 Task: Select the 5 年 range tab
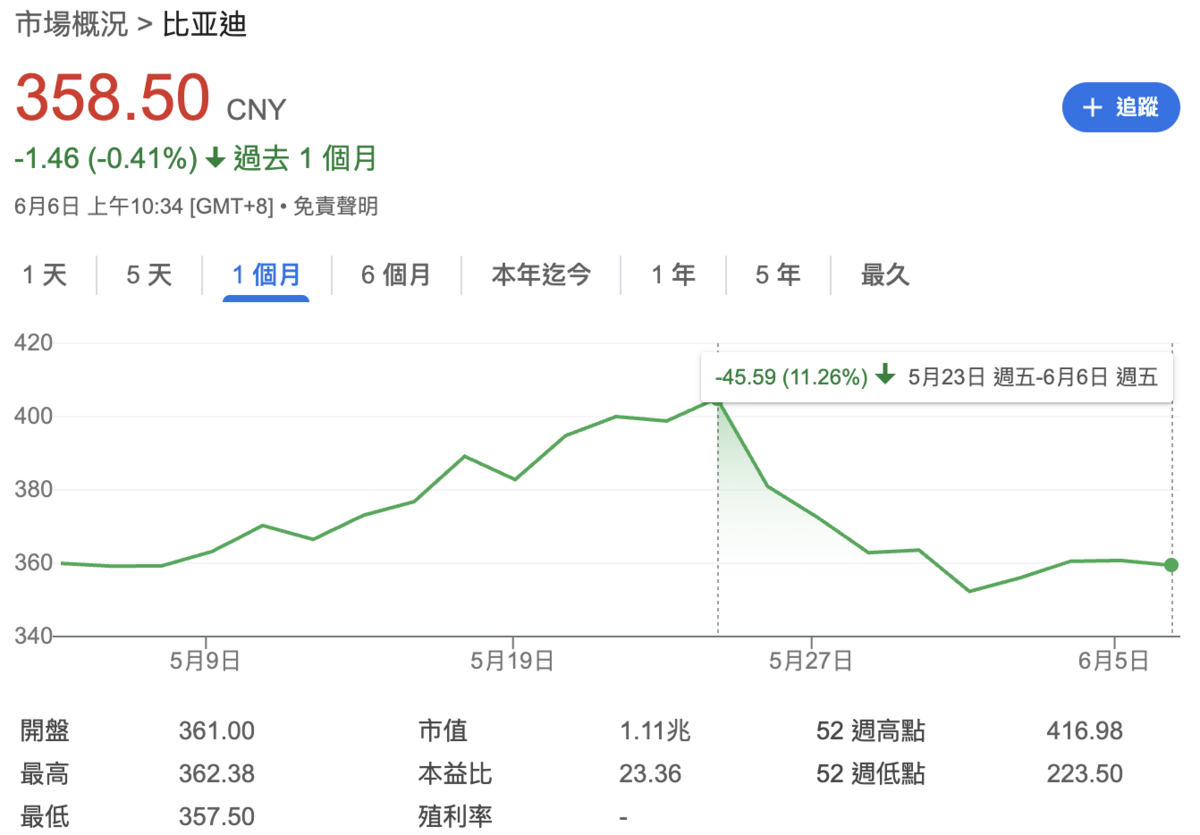[778, 275]
